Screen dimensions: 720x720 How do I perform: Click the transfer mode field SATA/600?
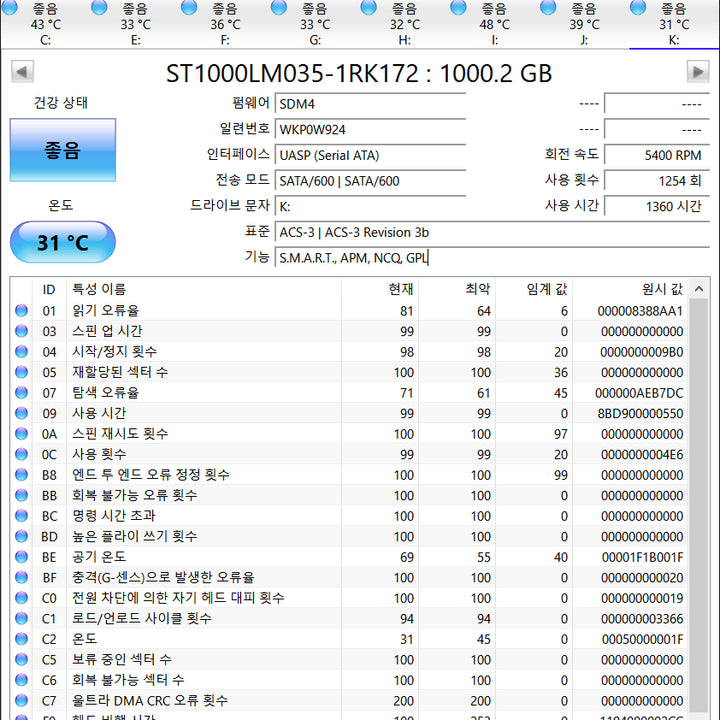tap(370, 181)
